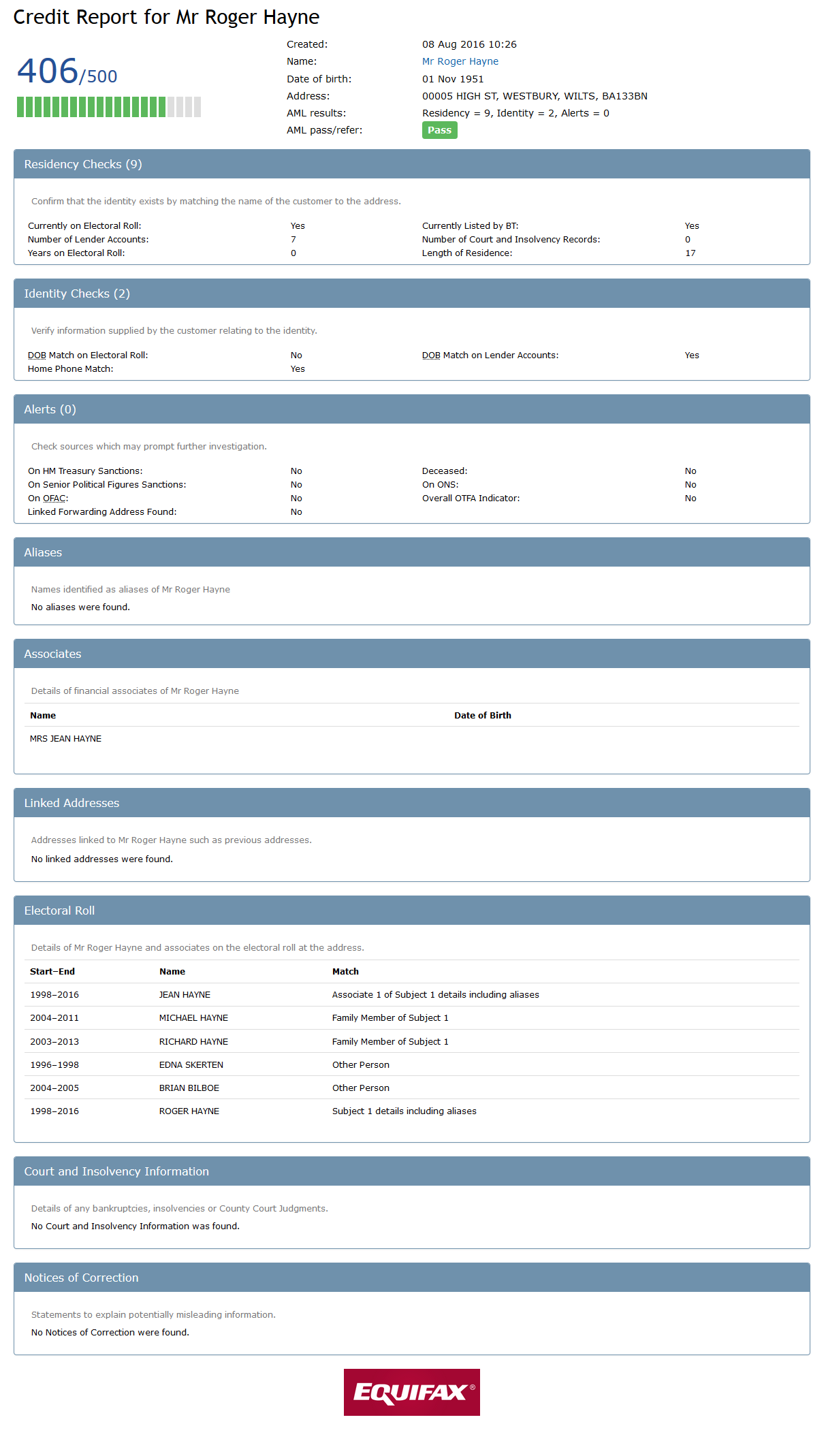This screenshot has width=826, height=1456.
Task: Click the Start–End column header
Action: click(x=52, y=972)
